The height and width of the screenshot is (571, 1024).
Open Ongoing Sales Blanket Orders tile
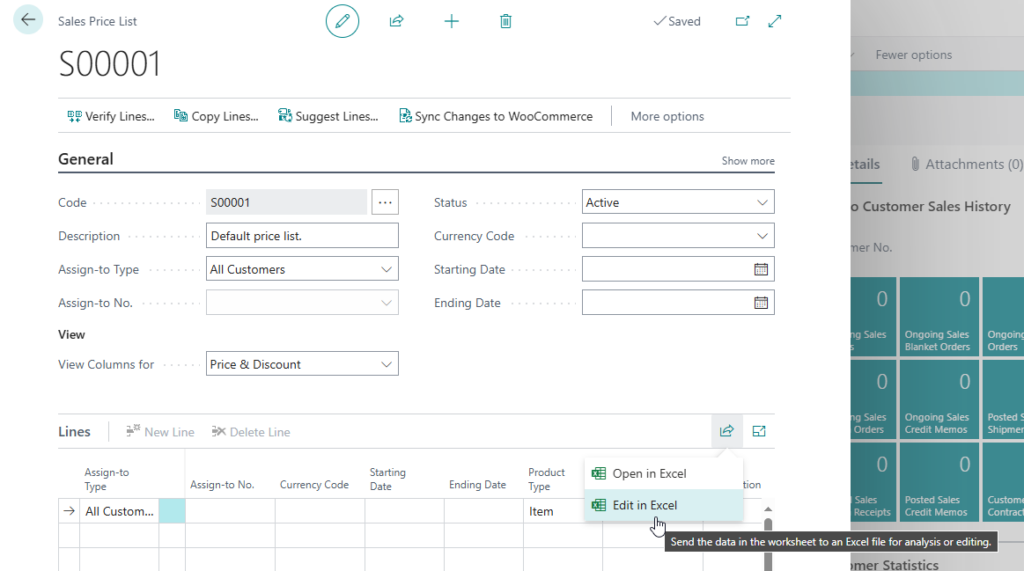pos(939,317)
